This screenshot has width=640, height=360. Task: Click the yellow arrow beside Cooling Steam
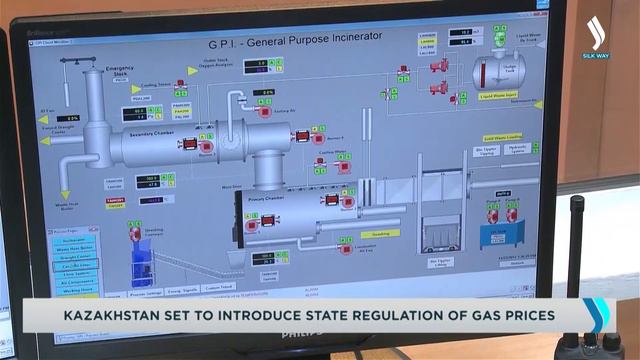coord(136,89)
